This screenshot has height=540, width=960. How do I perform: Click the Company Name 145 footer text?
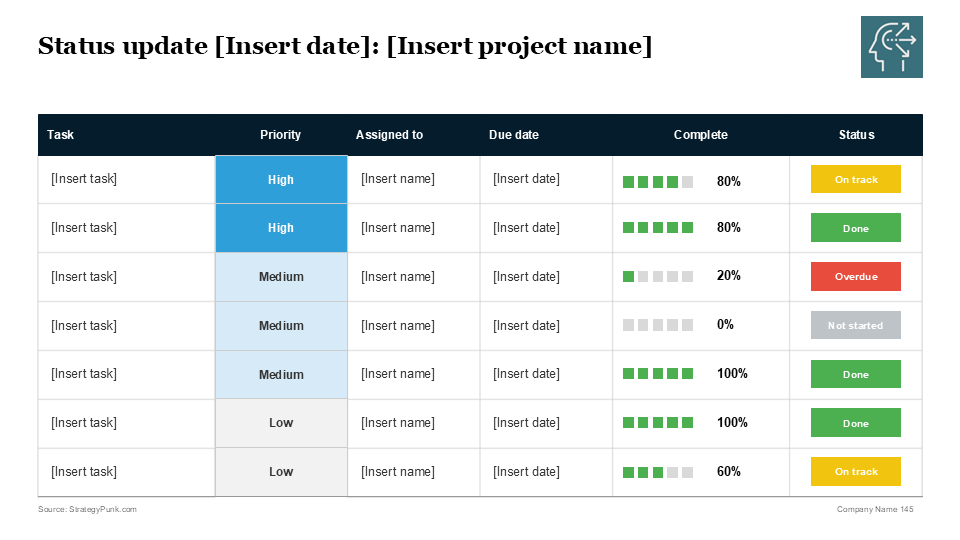[875, 509]
